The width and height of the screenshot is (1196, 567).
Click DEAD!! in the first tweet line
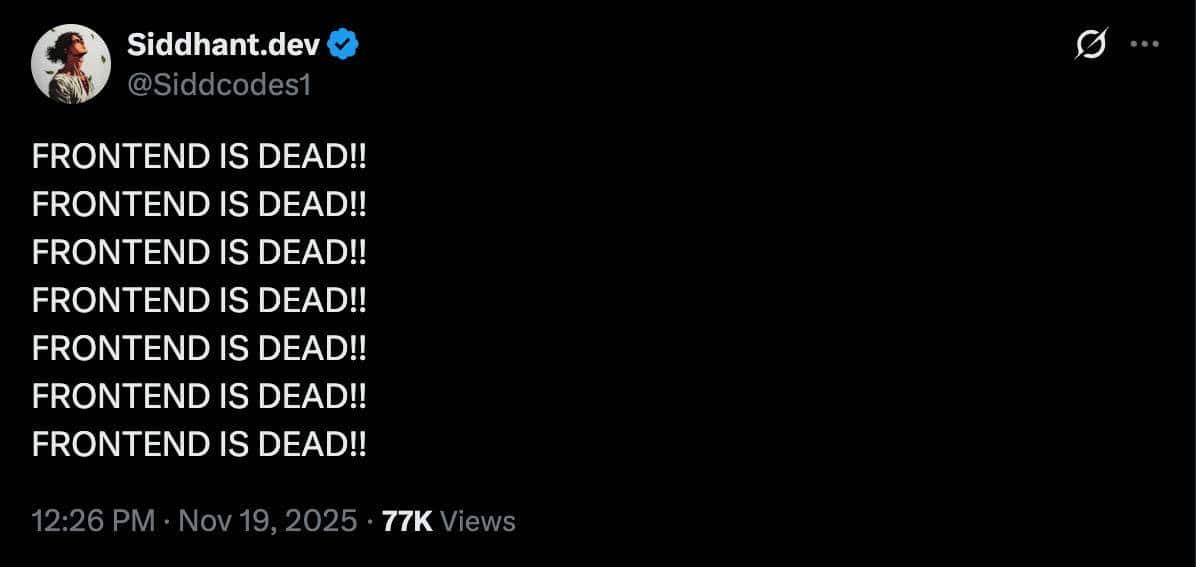[312, 156]
